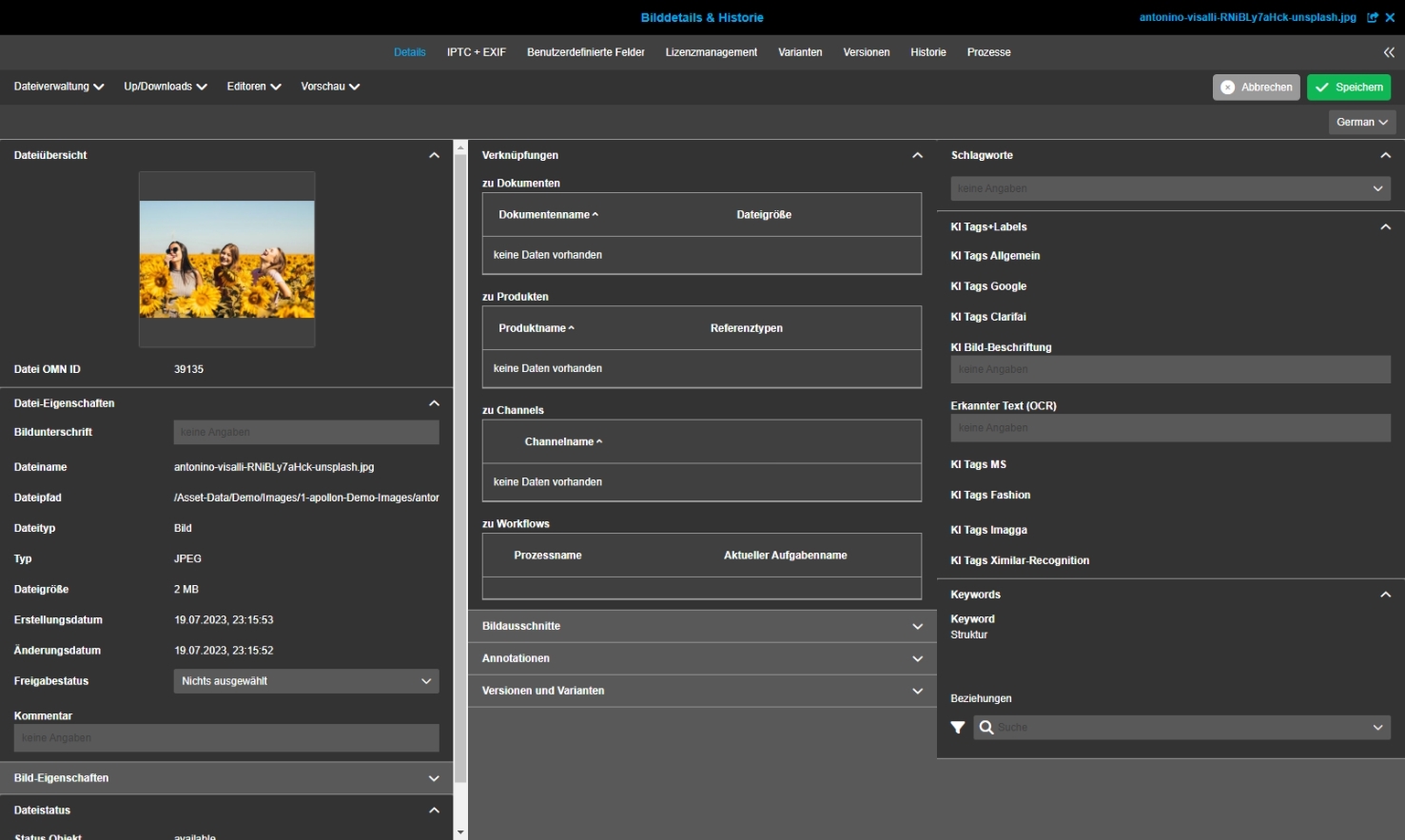Image resolution: width=1405 pixels, height=840 pixels.
Task: Click the Bildunterschrift input field
Action: pyautogui.click(x=305, y=432)
